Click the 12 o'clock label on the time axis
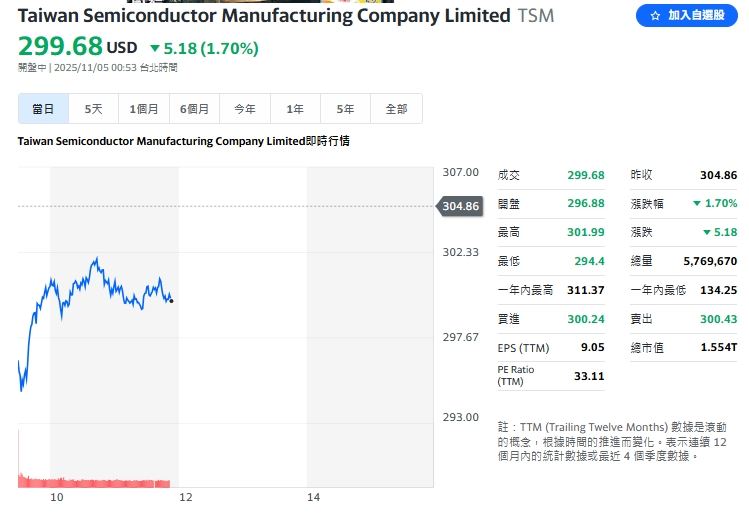This screenshot has height=518, width=749. 186,497
